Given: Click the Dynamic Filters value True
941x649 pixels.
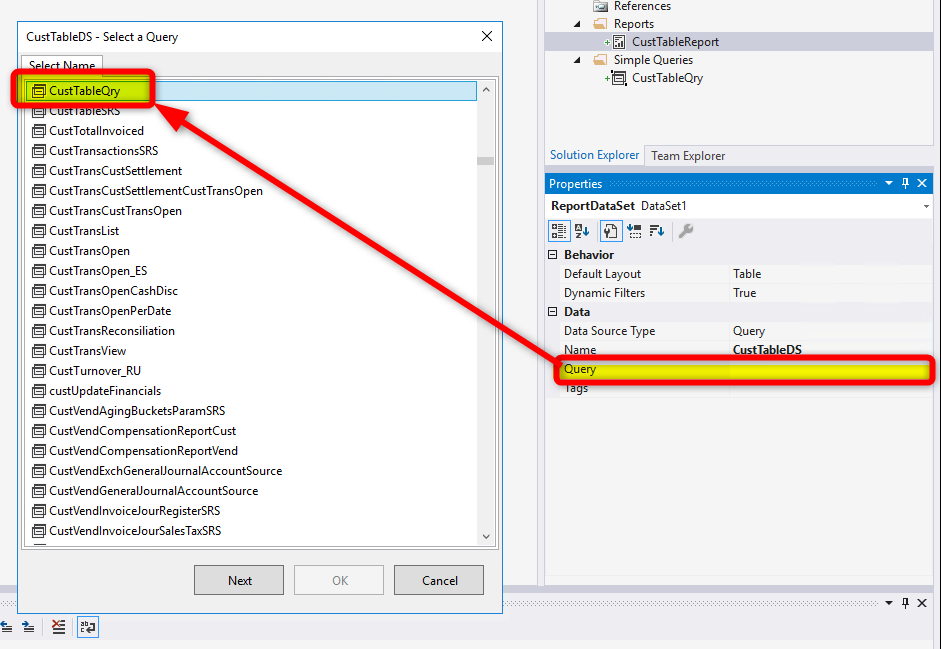Looking at the screenshot, I should pos(744,293).
